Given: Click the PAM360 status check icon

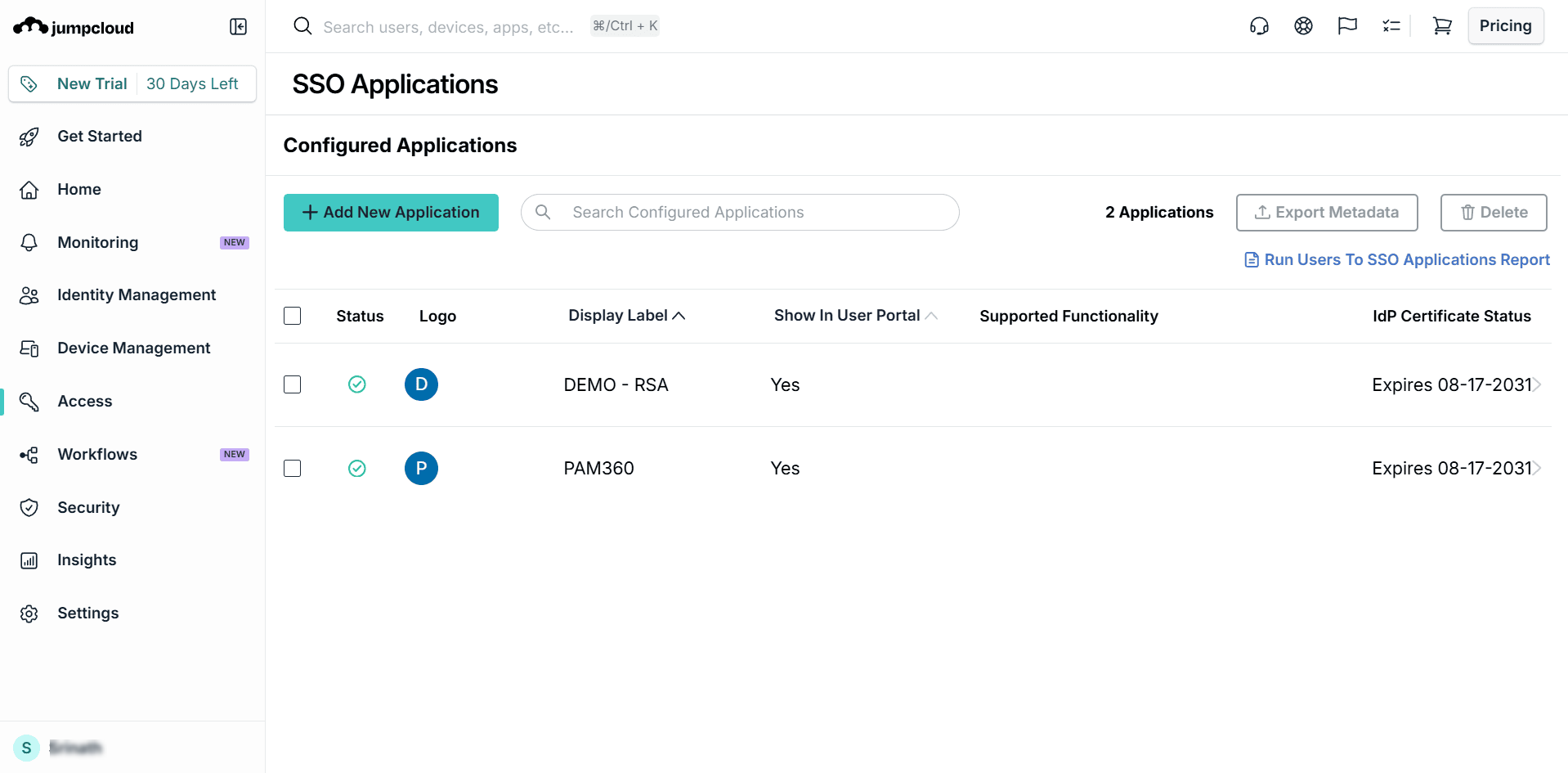Looking at the screenshot, I should click(357, 468).
